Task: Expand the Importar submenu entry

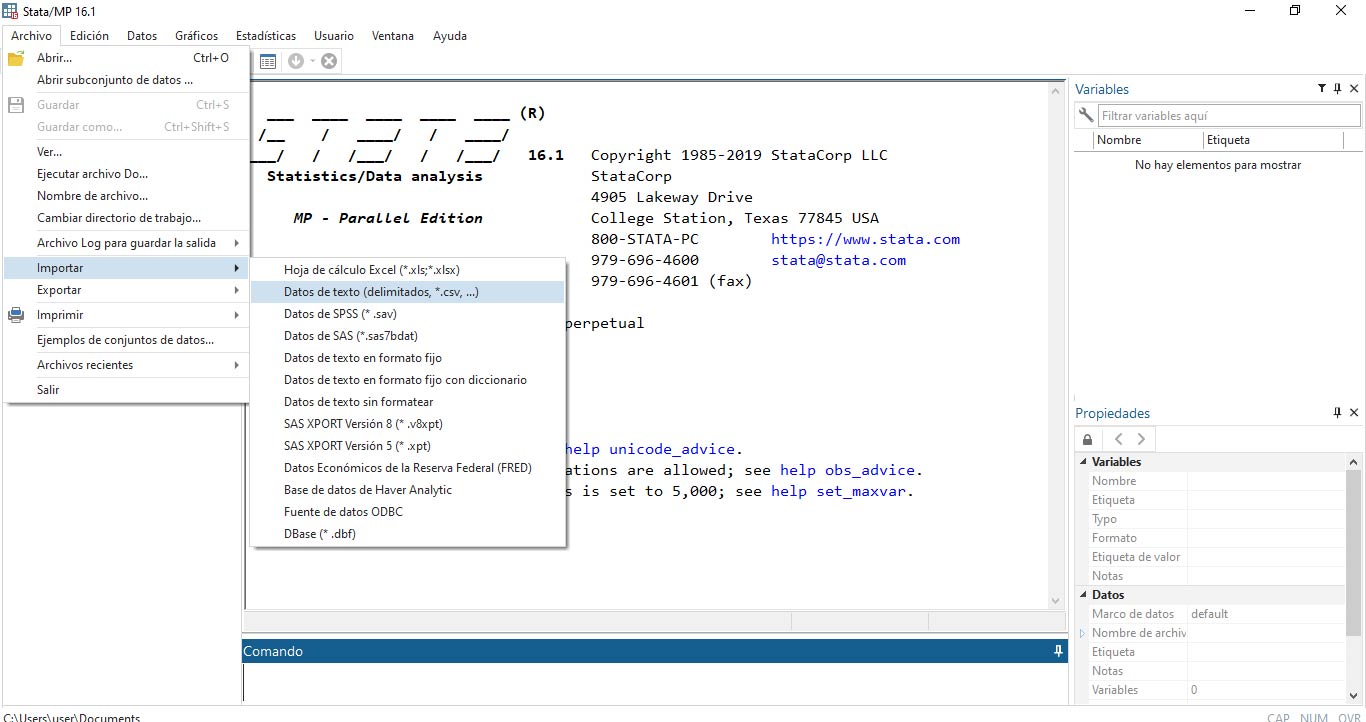Action: (126, 268)
